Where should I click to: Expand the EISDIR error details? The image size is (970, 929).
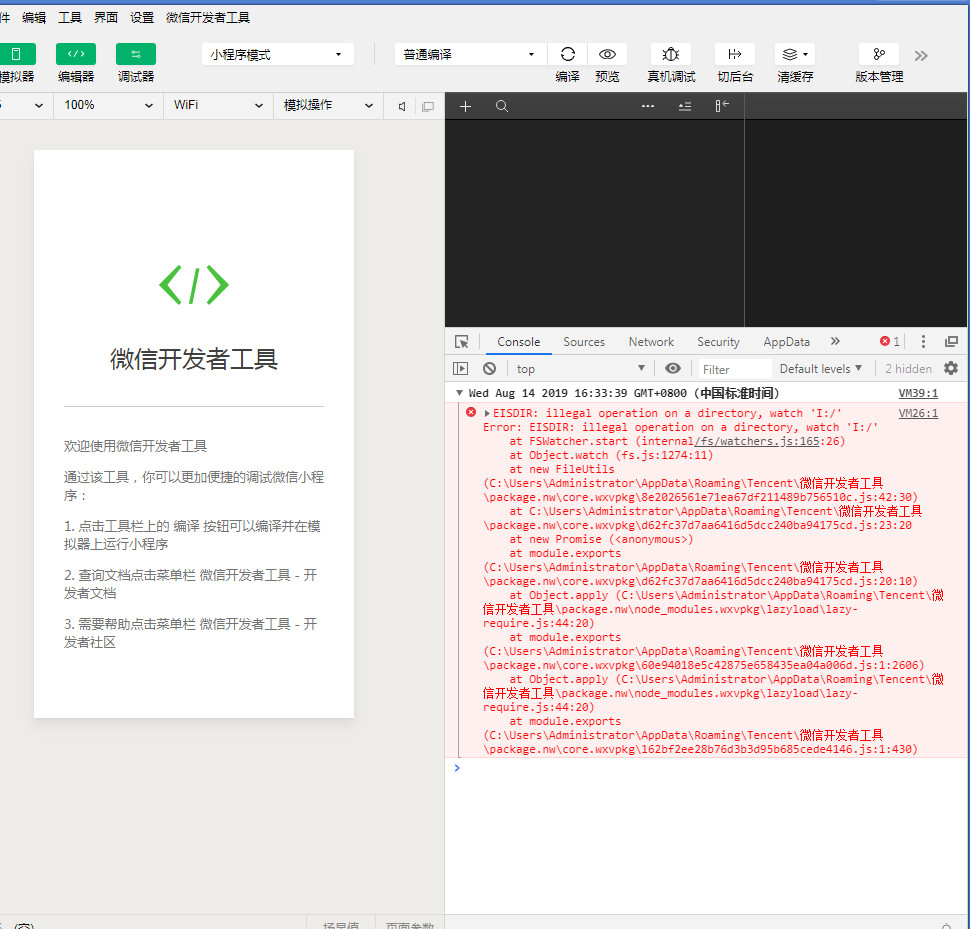[487, 413]
